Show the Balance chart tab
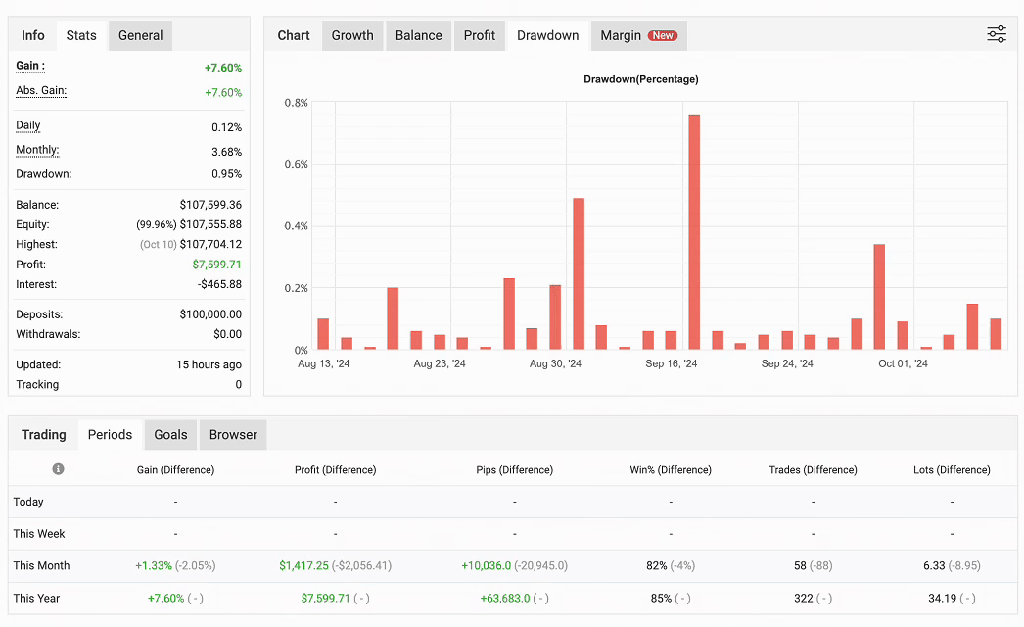This screenshot has height=627, width=1024. tap(418, 35)
